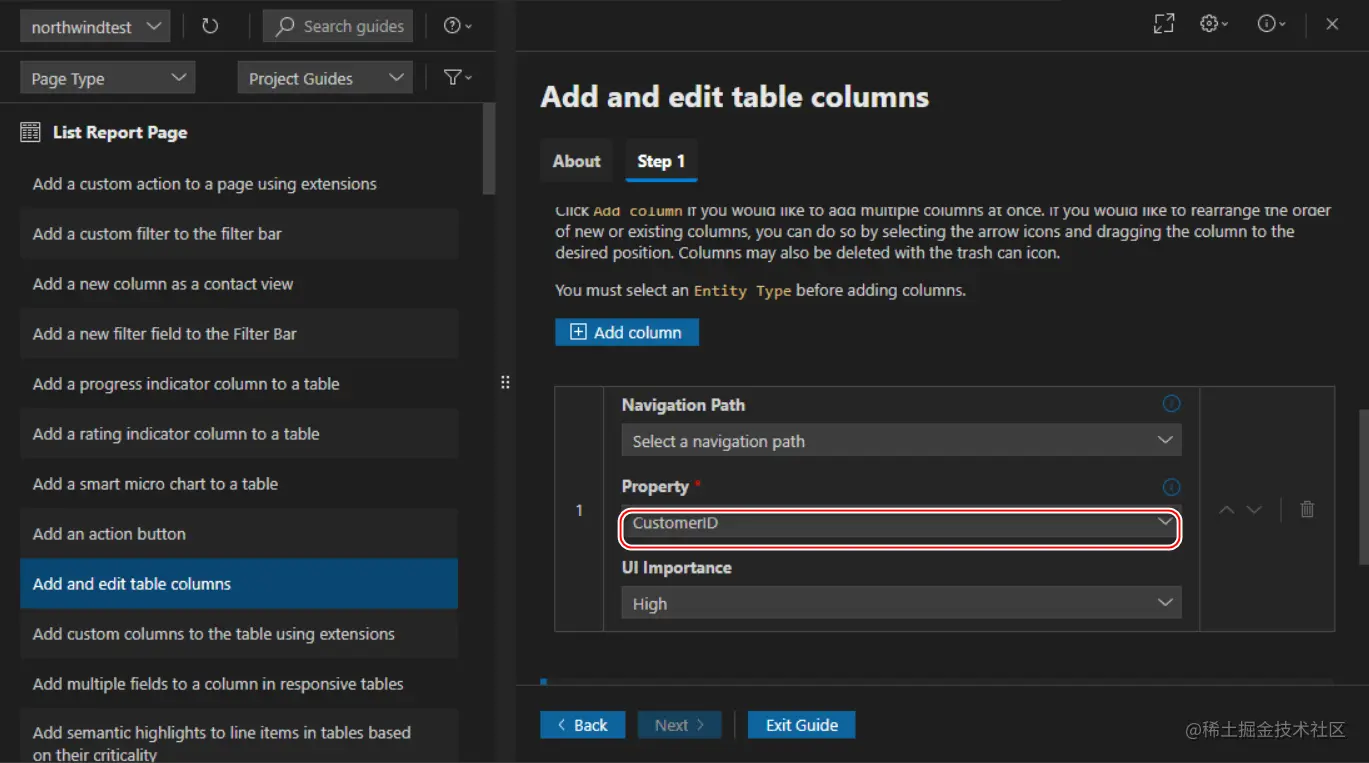This screenshot has height=763, width=1369.
Task: Open the northwindtest project dropdown
Action: [x=95, y=27]
